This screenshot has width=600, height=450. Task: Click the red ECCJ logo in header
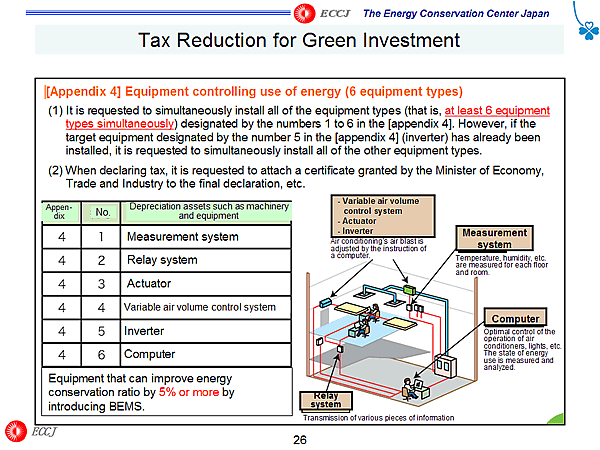coord(305,13)
